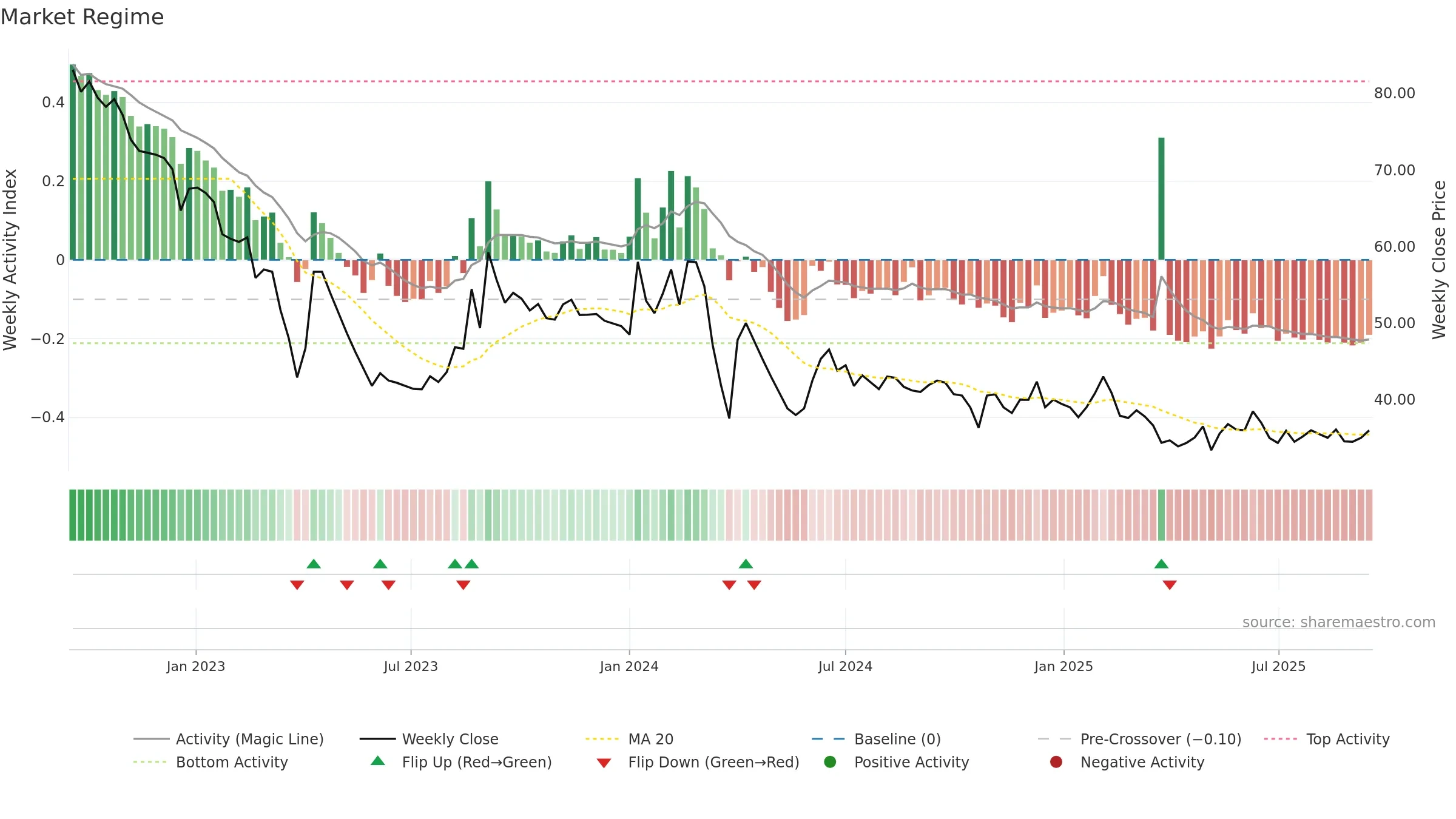1456x819 pixels.
Task: Click the 80.00 price axis label
Action: (x=1395, y=93)
